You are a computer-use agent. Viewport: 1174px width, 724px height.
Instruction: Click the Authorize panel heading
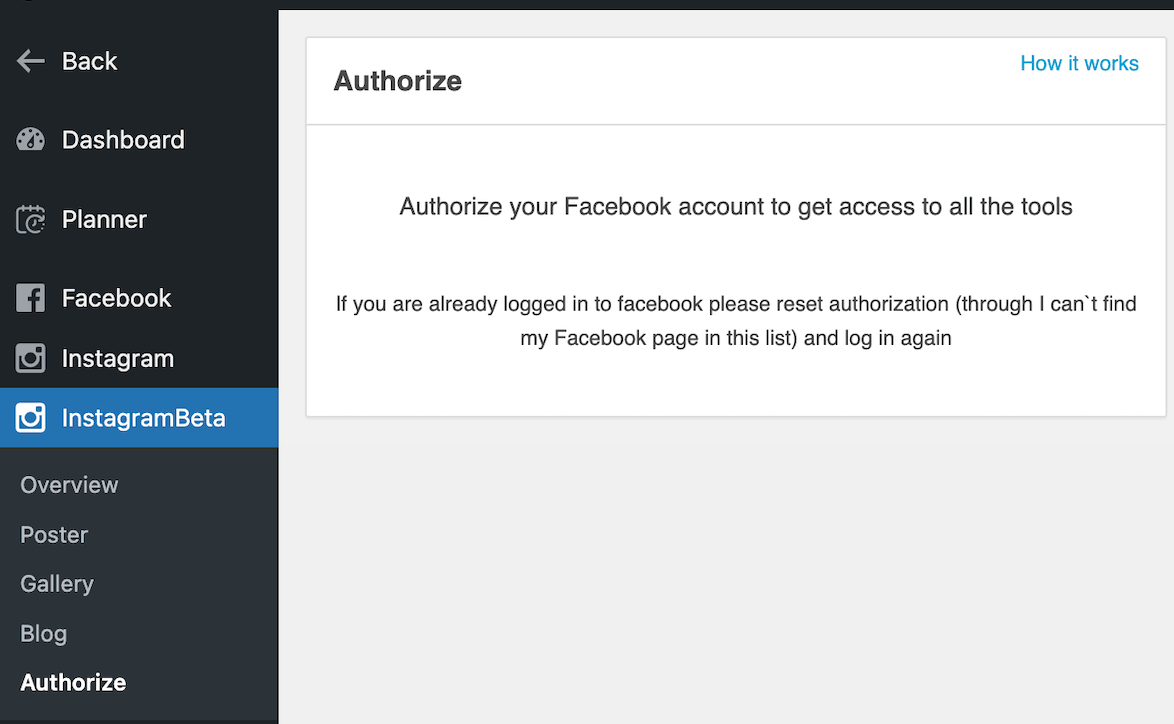click(x=398, y=81)
